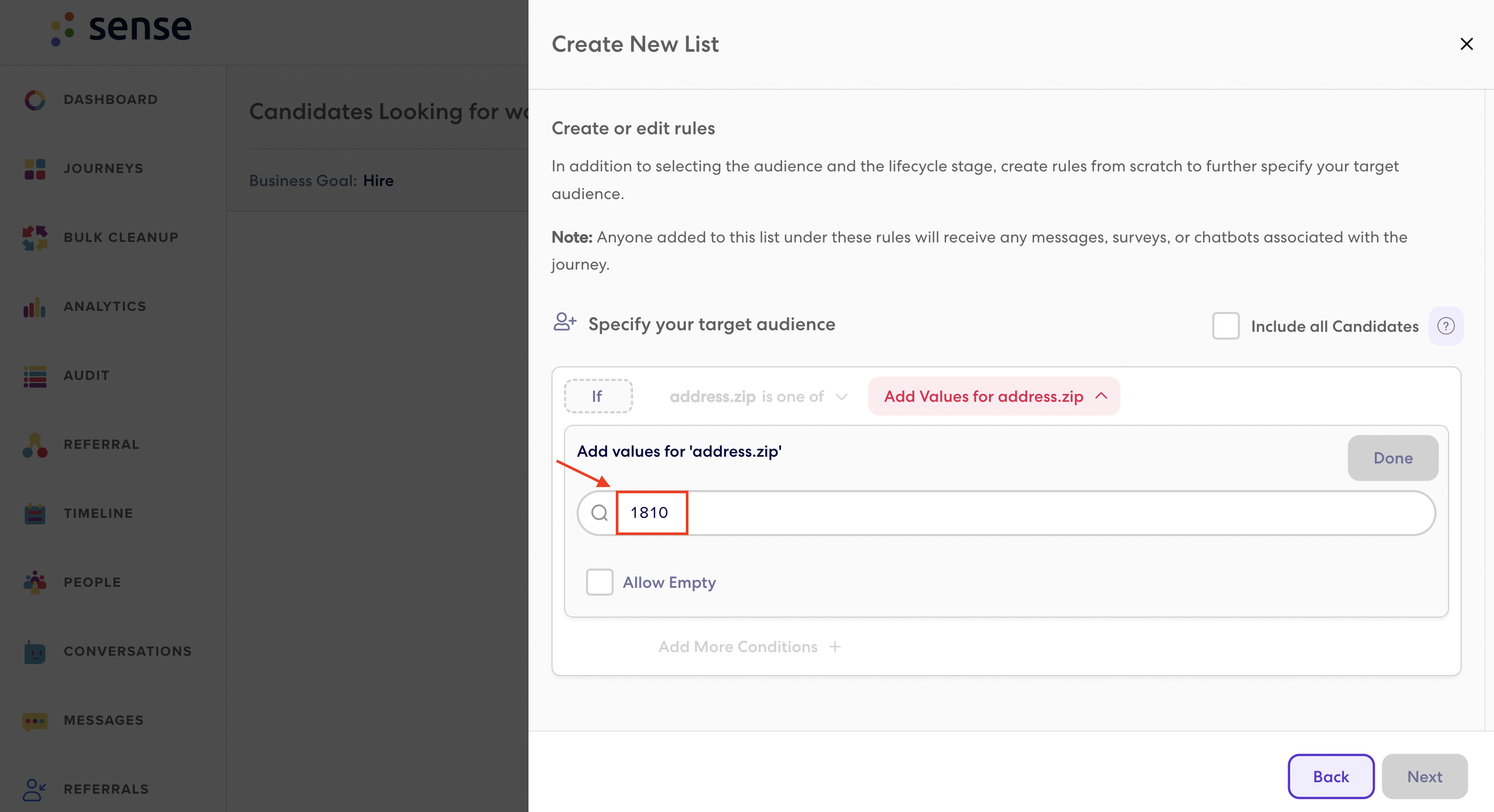Click the 'Include all Candidates' label text
The image size is (1494, 812).
pyautogui.click(x=1335, y=326)
